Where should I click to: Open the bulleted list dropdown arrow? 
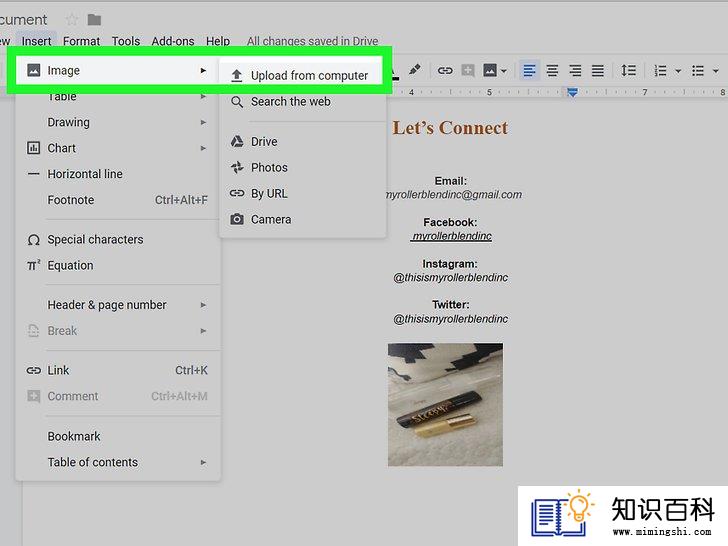point(715,71)
